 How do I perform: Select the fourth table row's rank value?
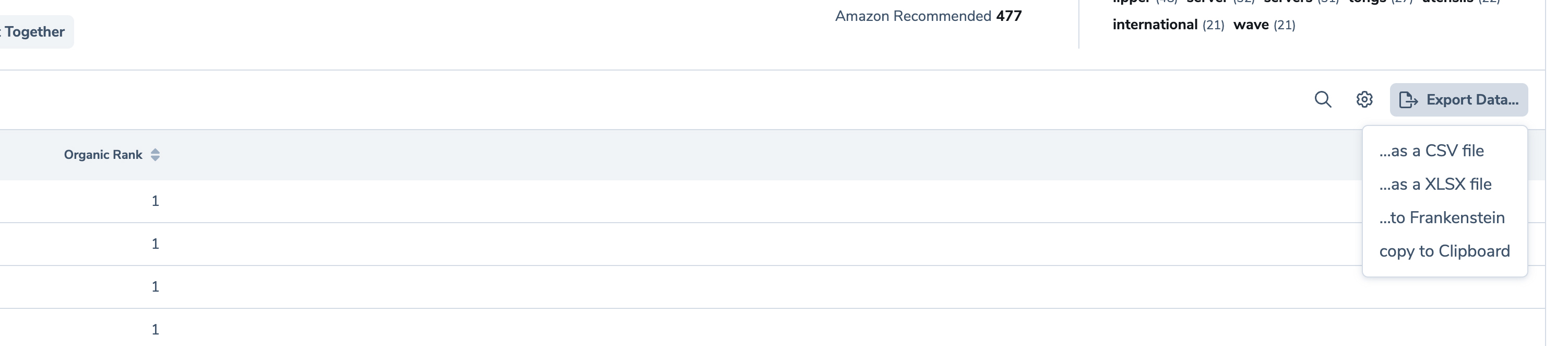[x=155, y=330]
